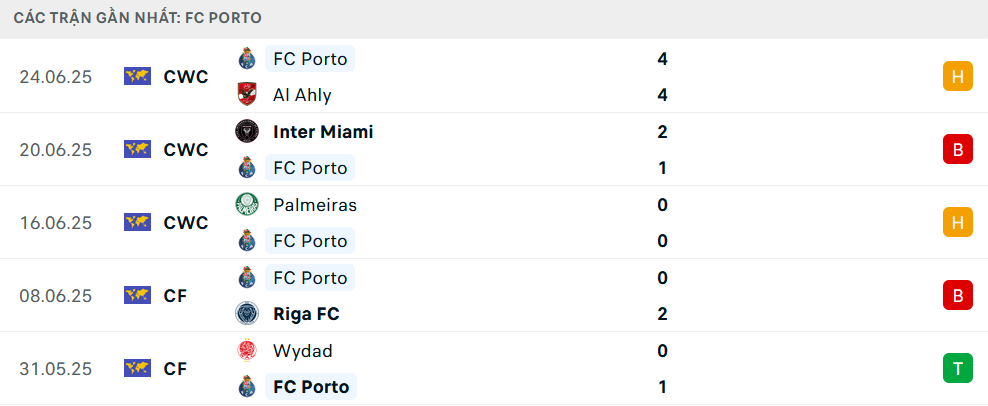This screenshot has height=406, width=988.
Task: Click CF competition label on 08.06.25 row
Action: point(175,296)
